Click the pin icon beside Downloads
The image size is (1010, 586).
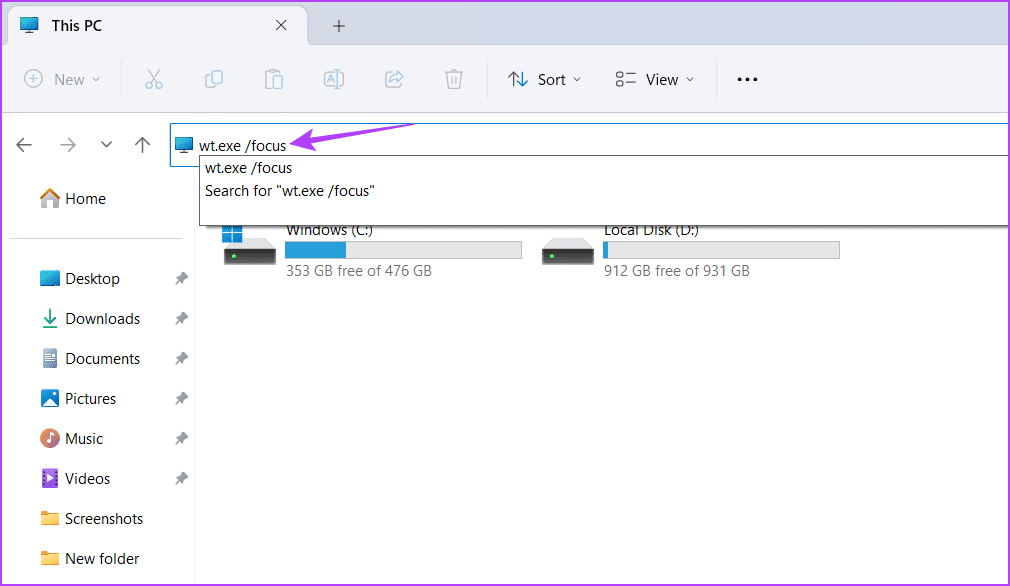tap(182, 319)
